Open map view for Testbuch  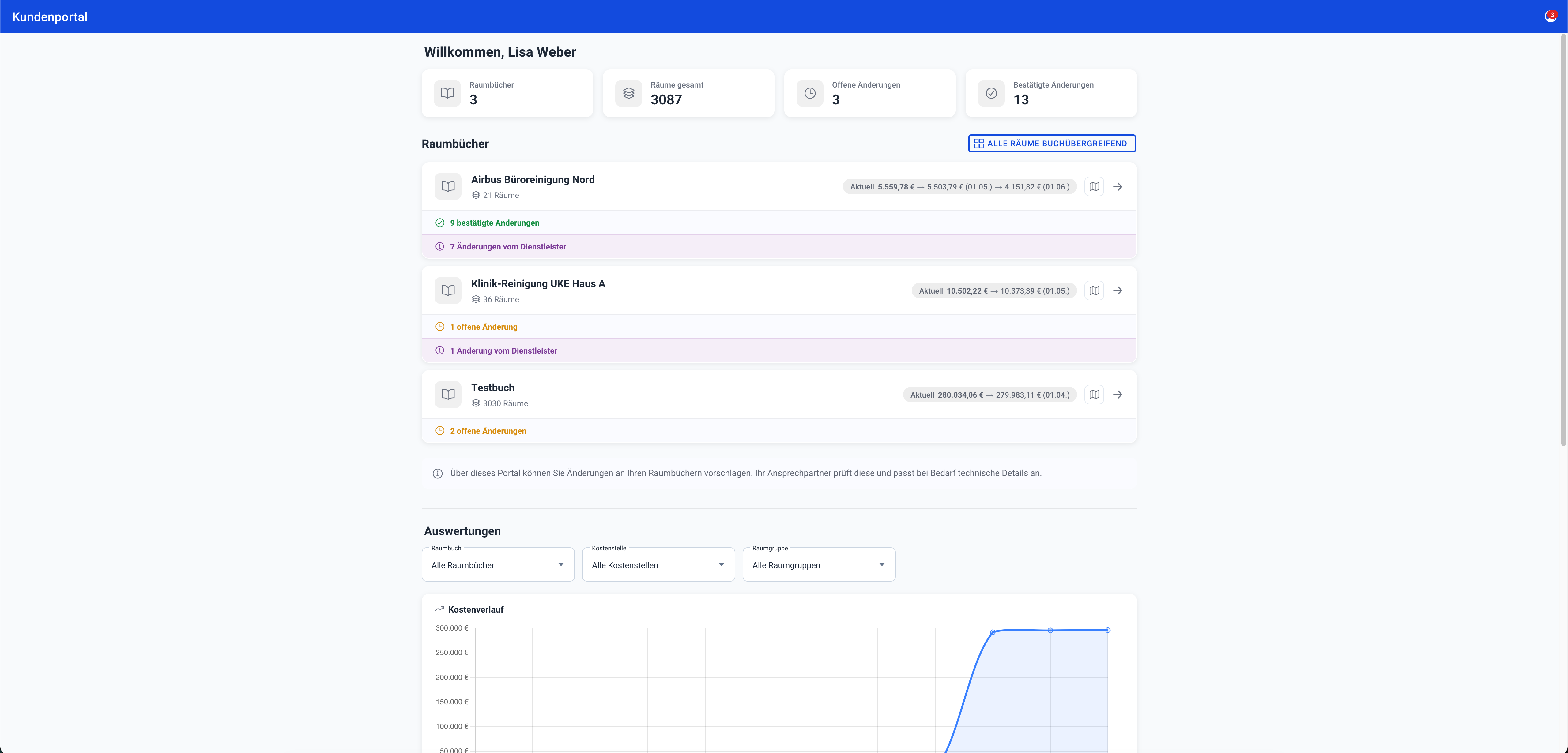click(x=1095, y=395)
